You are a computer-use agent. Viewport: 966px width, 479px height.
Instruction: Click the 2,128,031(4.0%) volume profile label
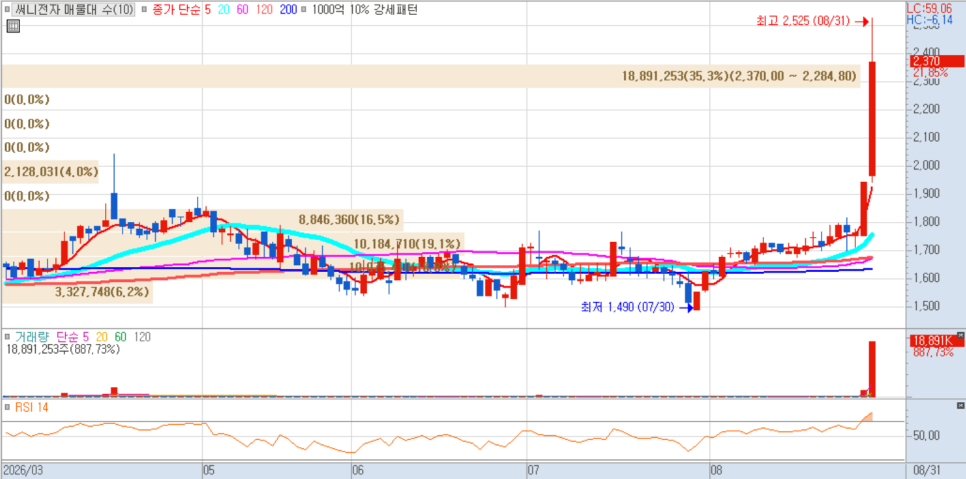coord(51,172)
